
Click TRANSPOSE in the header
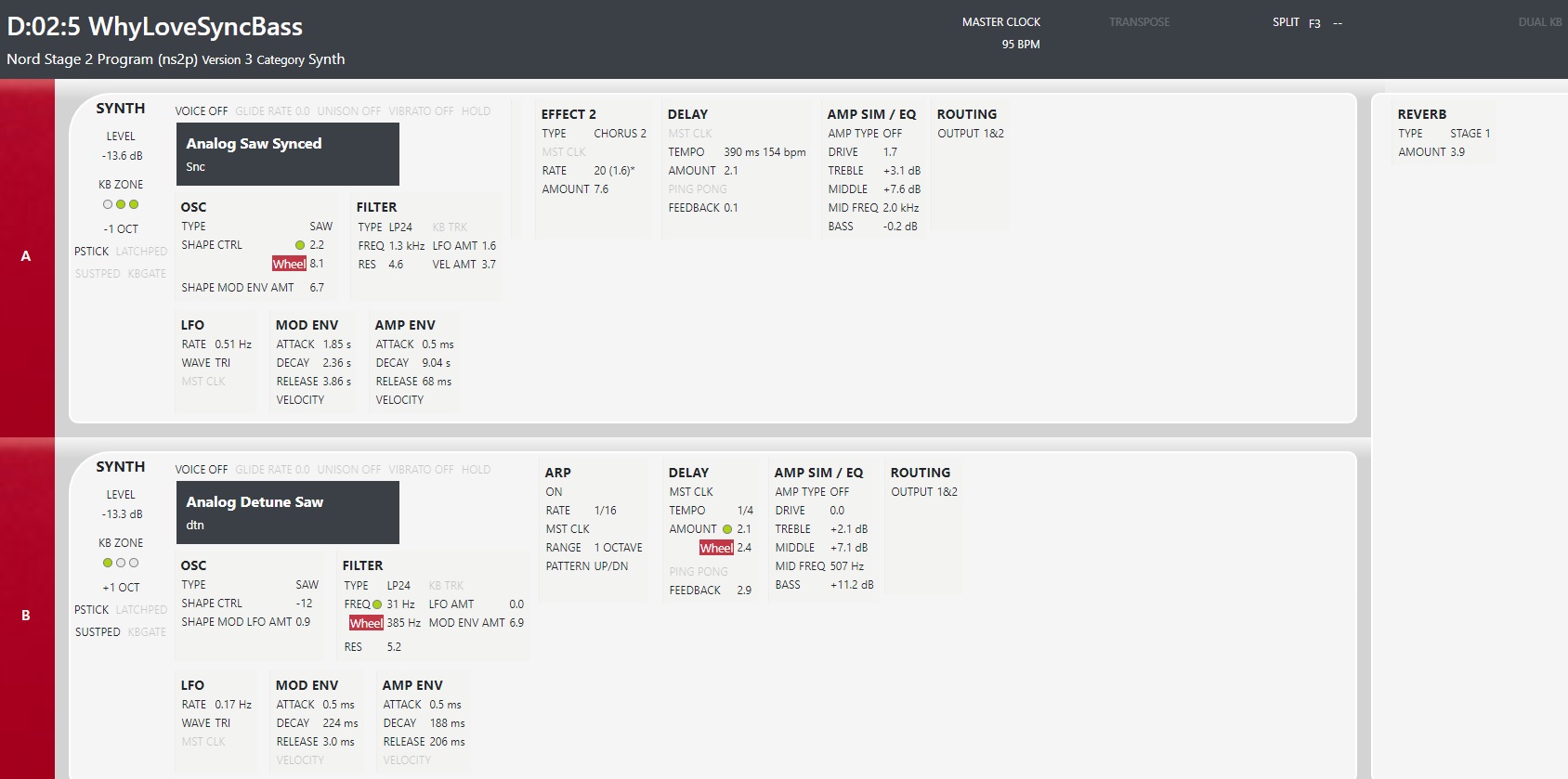(x=1139, y=22)
